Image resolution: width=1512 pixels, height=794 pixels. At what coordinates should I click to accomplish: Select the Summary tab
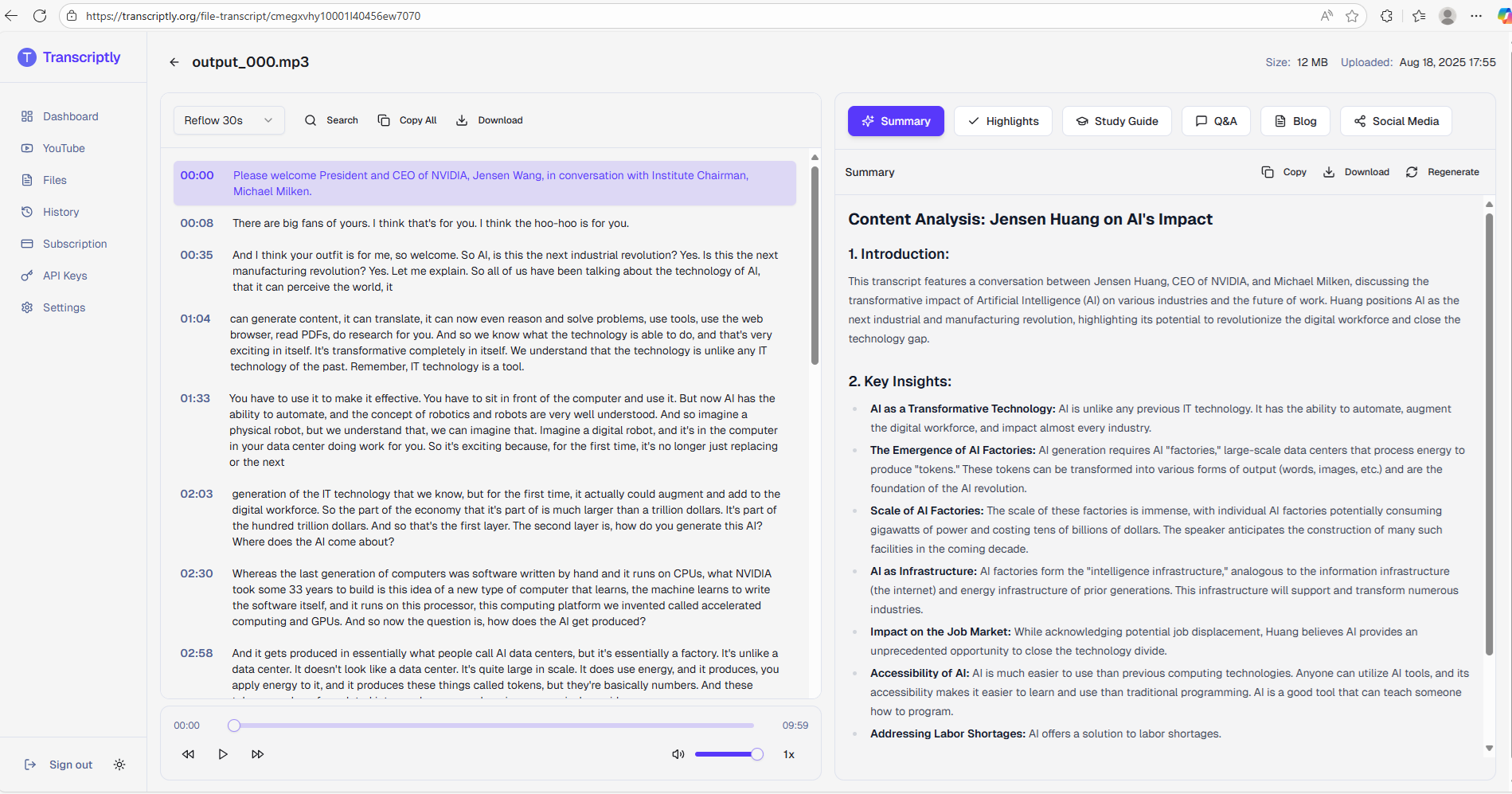click(x=896, y=121)
